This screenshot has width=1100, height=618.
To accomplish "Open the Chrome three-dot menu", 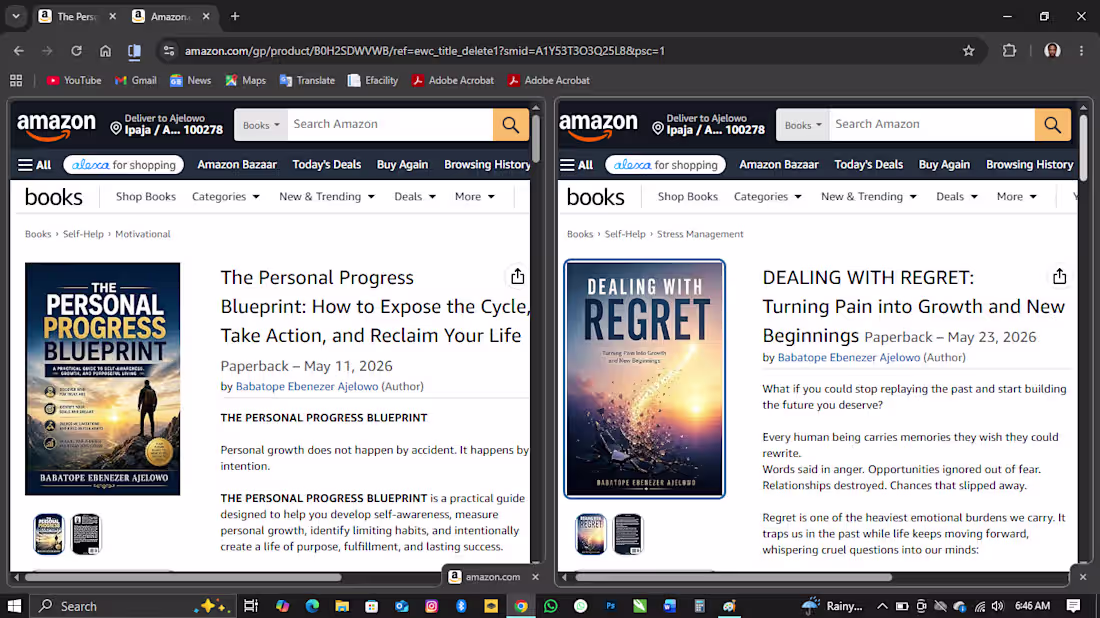I will [1081, 51].
